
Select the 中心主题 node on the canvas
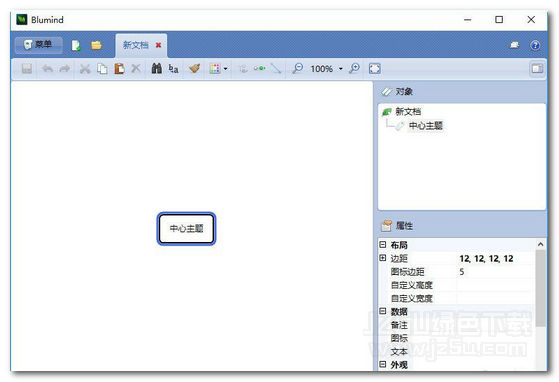click(186, 228)
